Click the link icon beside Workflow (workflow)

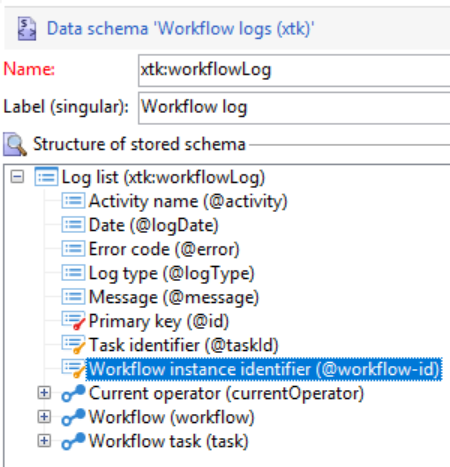[x=73, y=417]
